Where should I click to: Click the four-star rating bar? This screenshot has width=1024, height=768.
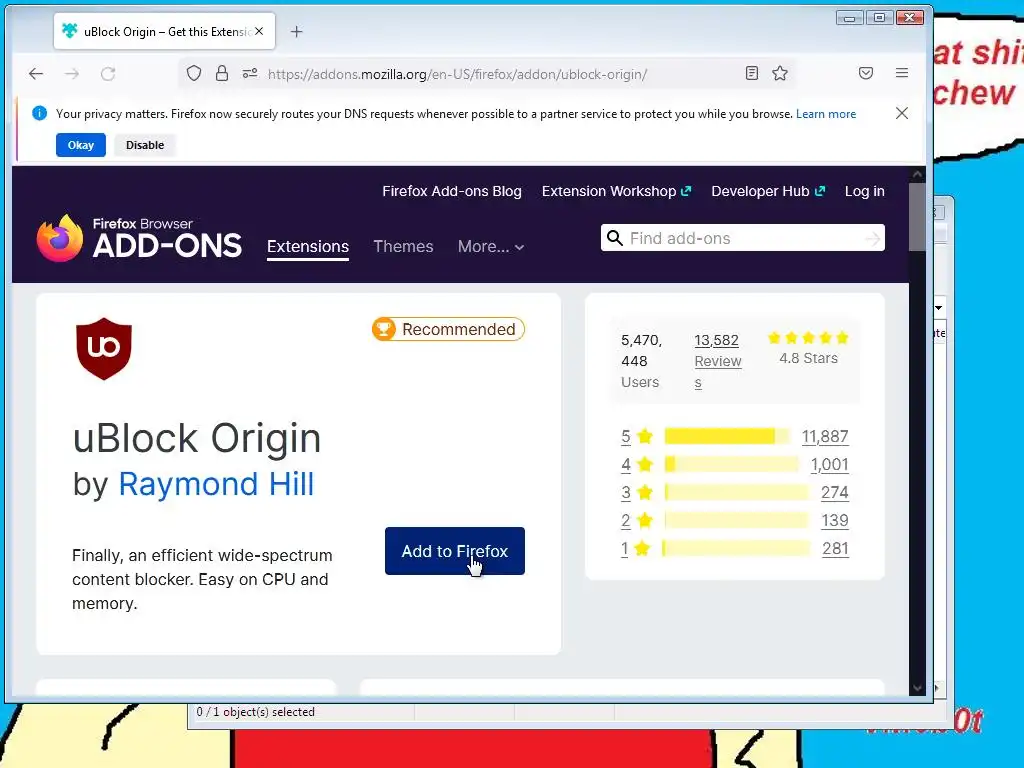(731, 464)
